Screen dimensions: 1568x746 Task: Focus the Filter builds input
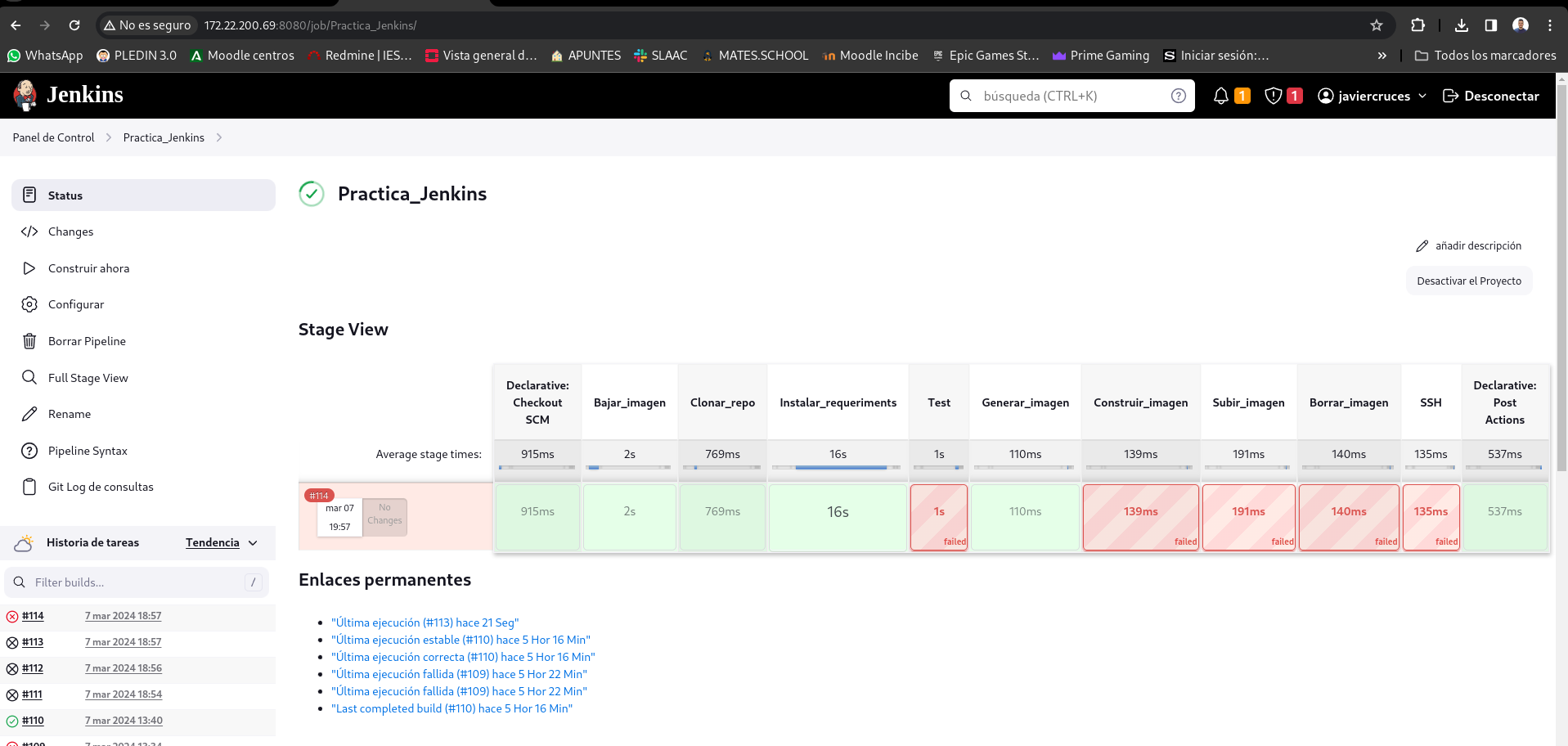coord(137,582)
